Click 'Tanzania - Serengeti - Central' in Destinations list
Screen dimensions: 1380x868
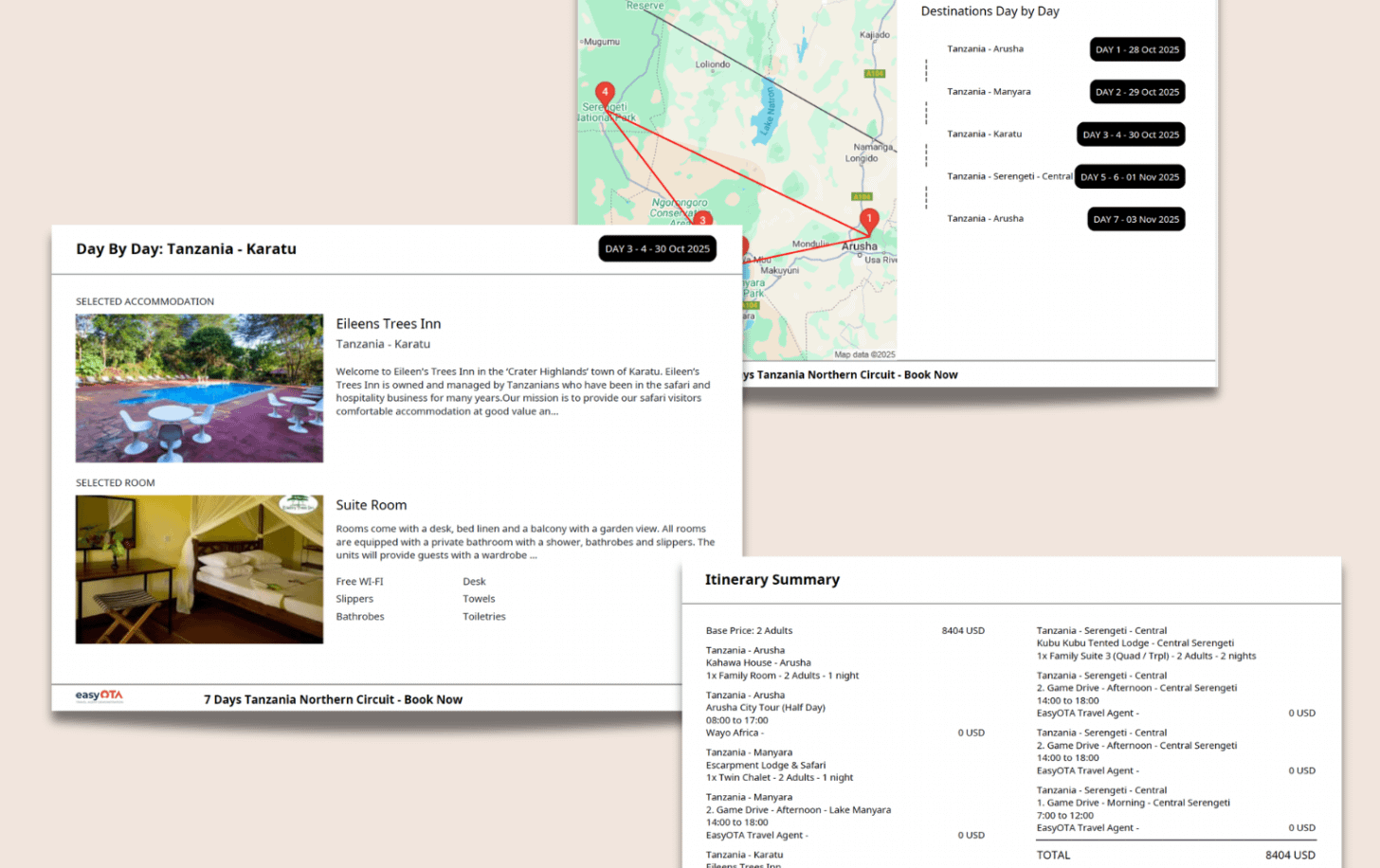(x=1009, y=176)
